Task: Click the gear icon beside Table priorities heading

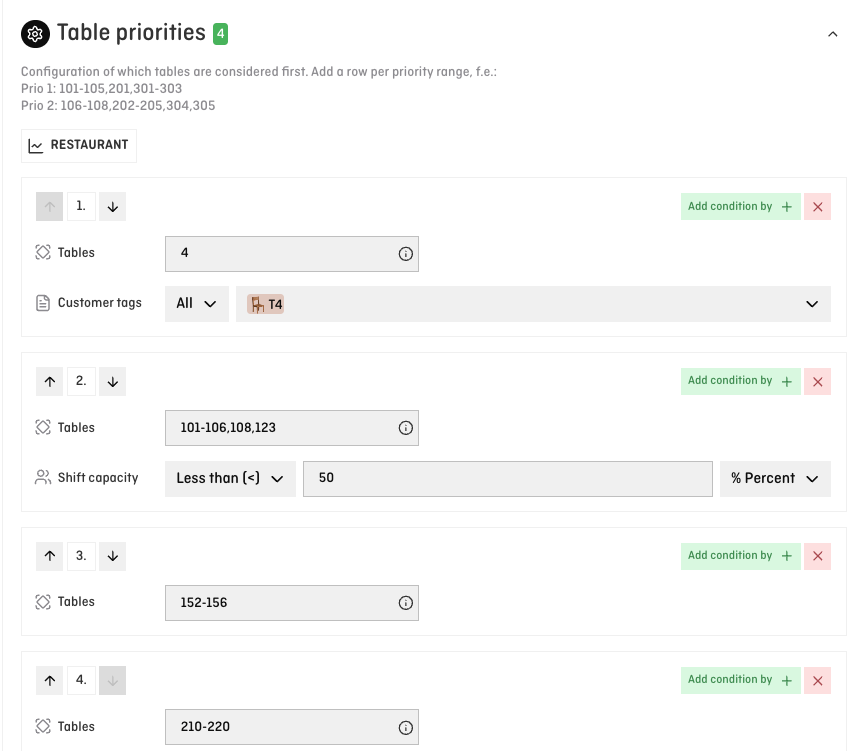Action: [x=35, y=33]
